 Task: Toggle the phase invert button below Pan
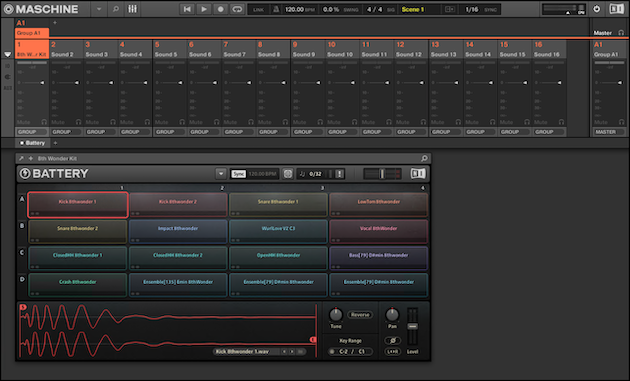(393, 340)
